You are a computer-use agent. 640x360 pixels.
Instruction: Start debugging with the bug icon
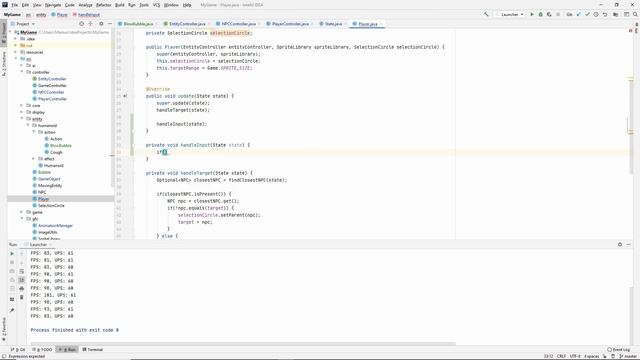pos(540,14)
